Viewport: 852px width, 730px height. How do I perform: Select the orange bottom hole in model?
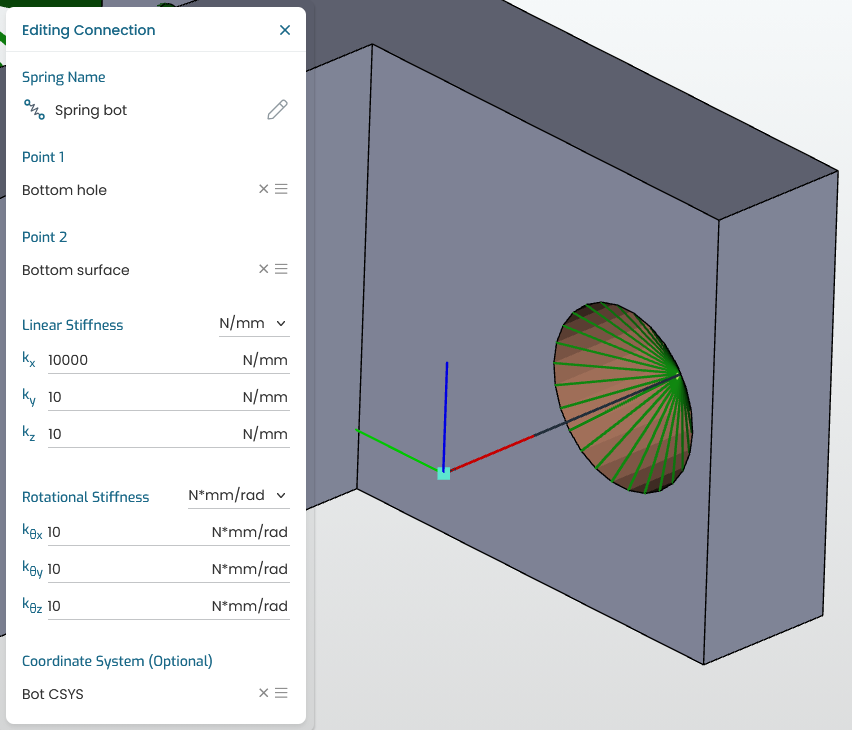tap(623, 398)
